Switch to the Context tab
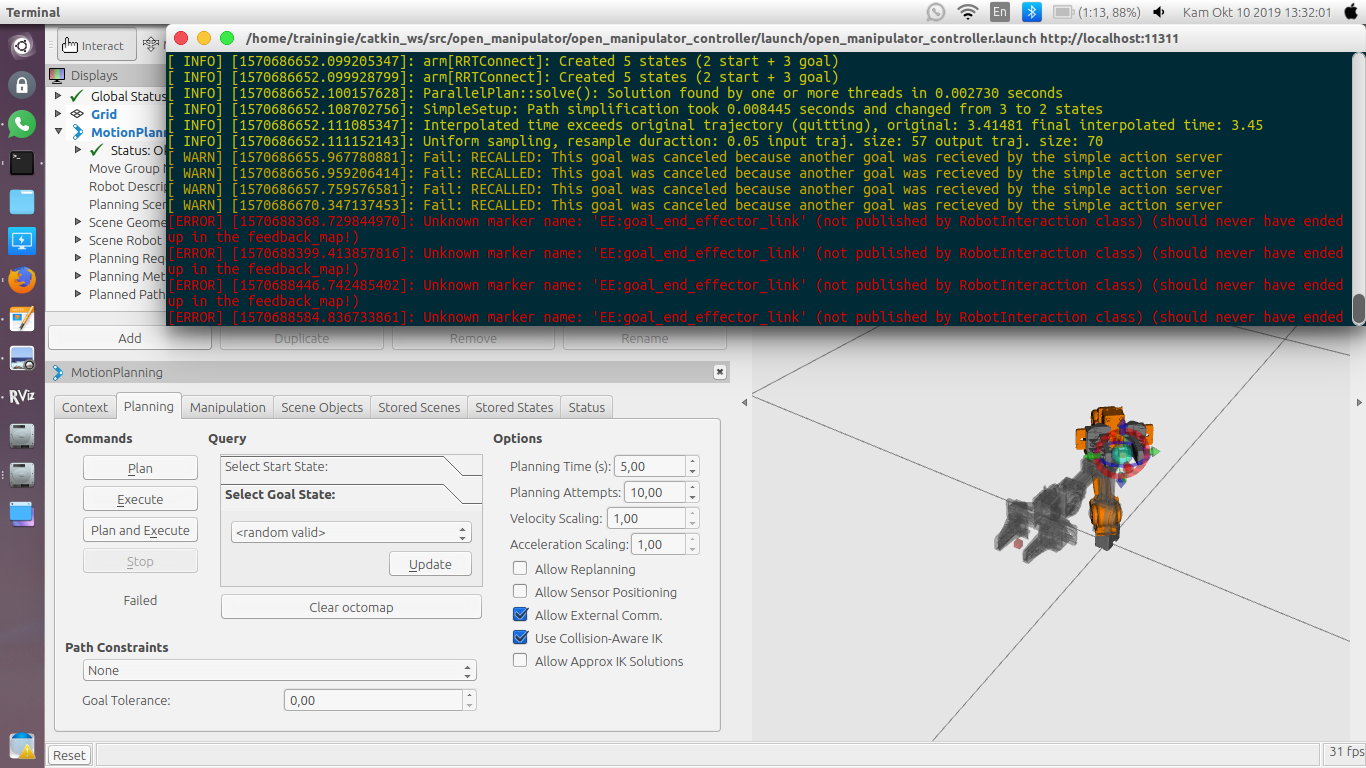The width and height of the screenshot is (1366, 768). click(85, 407)
